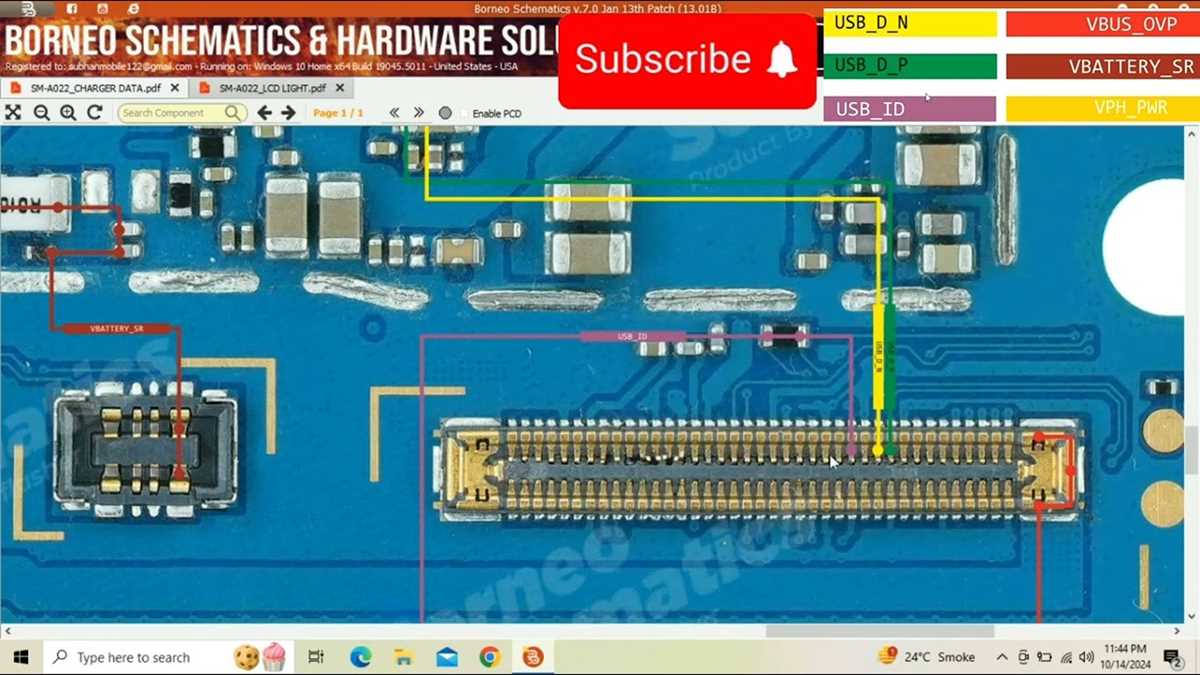
Task: Click the fit-to-screen expand icon
Action: 13,113
